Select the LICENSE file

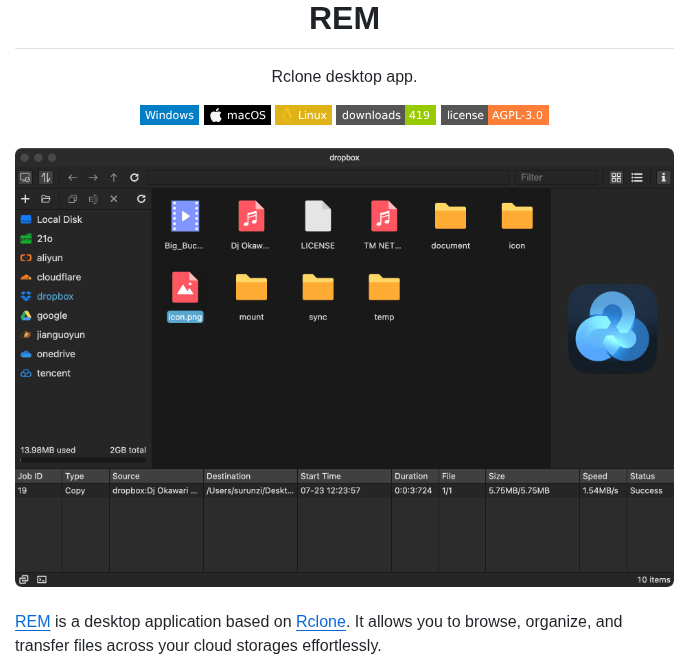pyautogui.click(x=318, y=224)
